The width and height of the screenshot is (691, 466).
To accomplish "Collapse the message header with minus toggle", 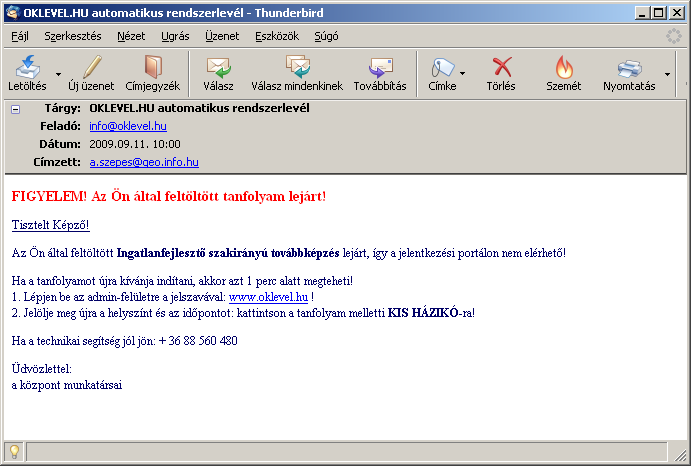I will coord(15,109).
